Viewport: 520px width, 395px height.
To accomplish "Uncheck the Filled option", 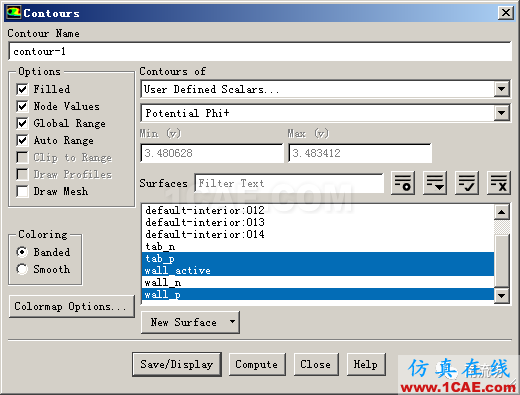I will pos(22,89).
